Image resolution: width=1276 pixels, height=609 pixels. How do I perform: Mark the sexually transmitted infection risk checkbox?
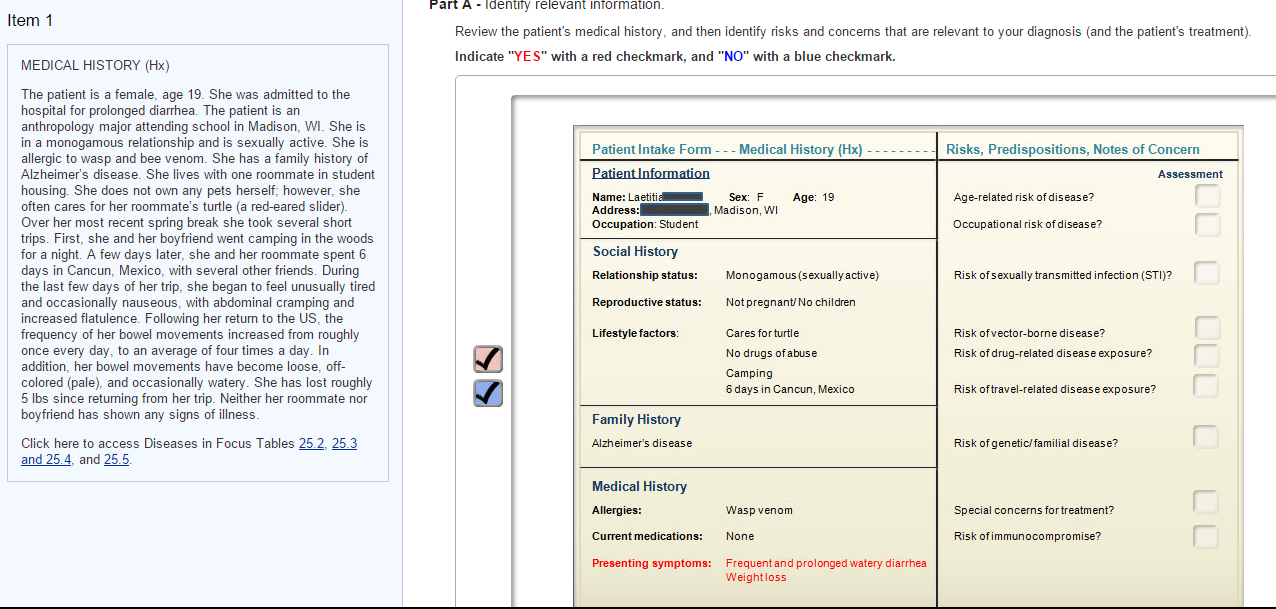pos(1207,272)
